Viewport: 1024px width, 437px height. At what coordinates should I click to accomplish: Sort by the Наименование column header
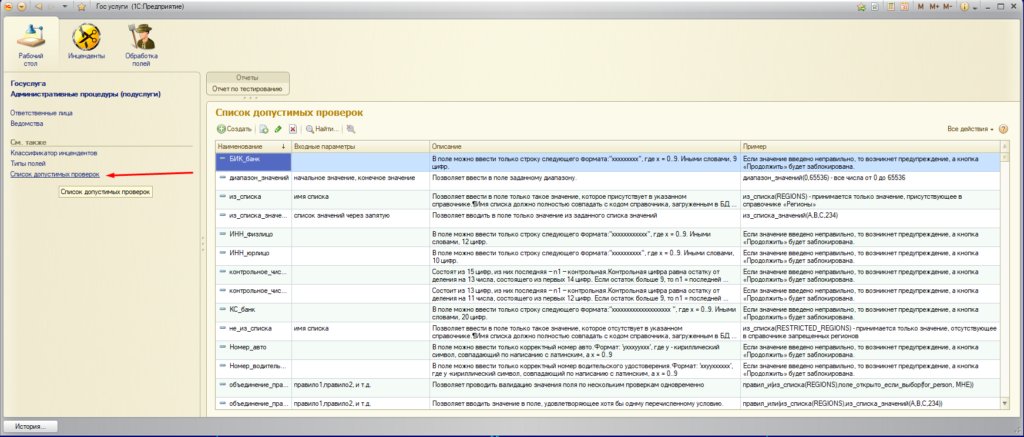253,146
